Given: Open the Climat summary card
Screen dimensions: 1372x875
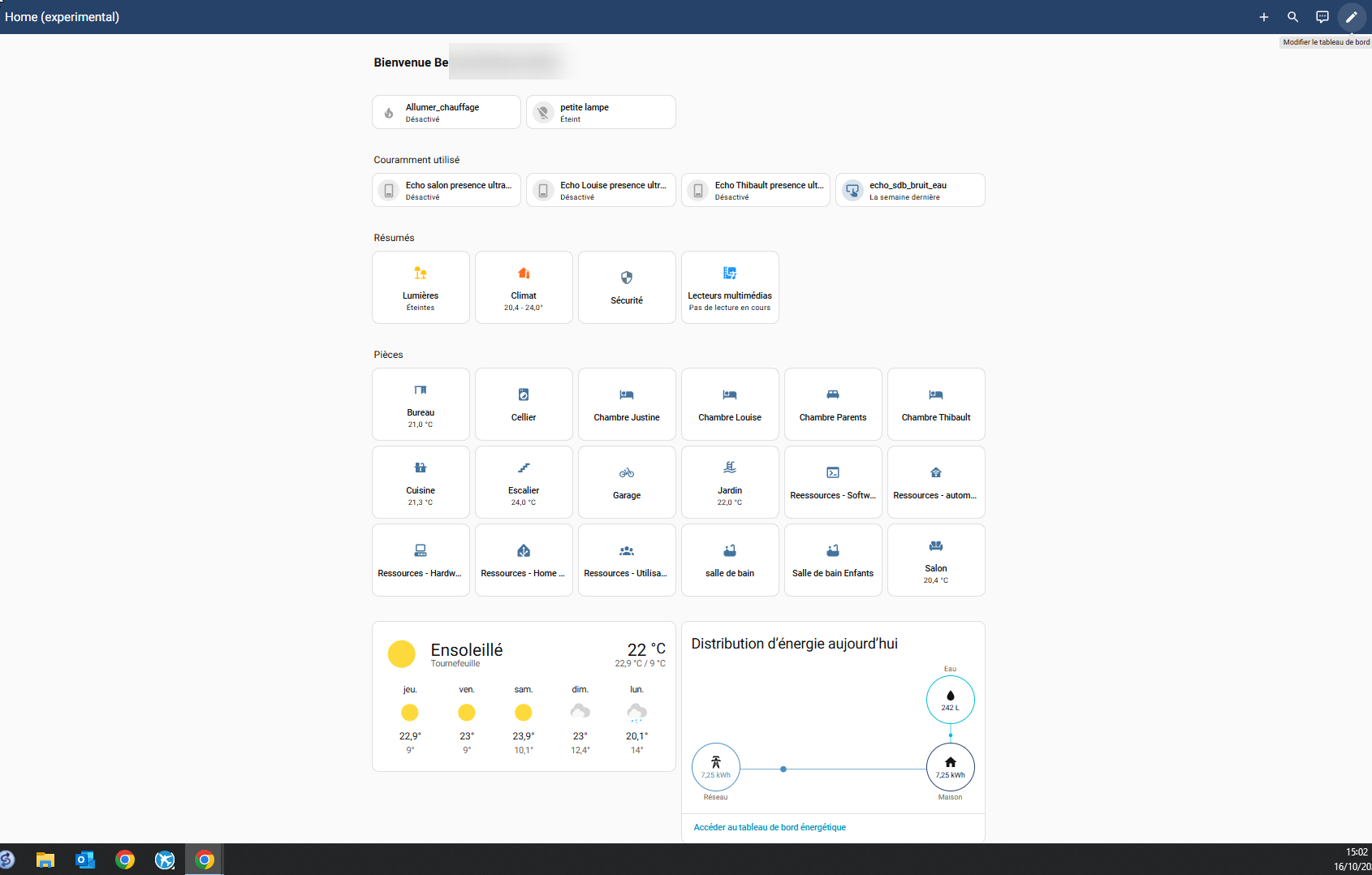Looking at the screenshot, I should pos(524,287).
